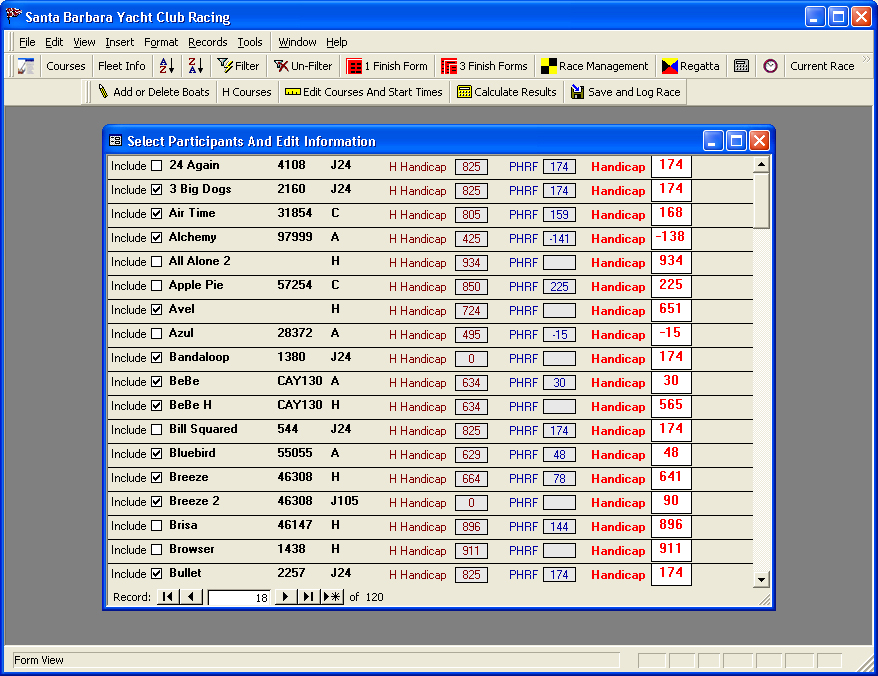Go to first record
Viewport: 878px width, 676px height.
pyautogui.click(x=167, y=597)
